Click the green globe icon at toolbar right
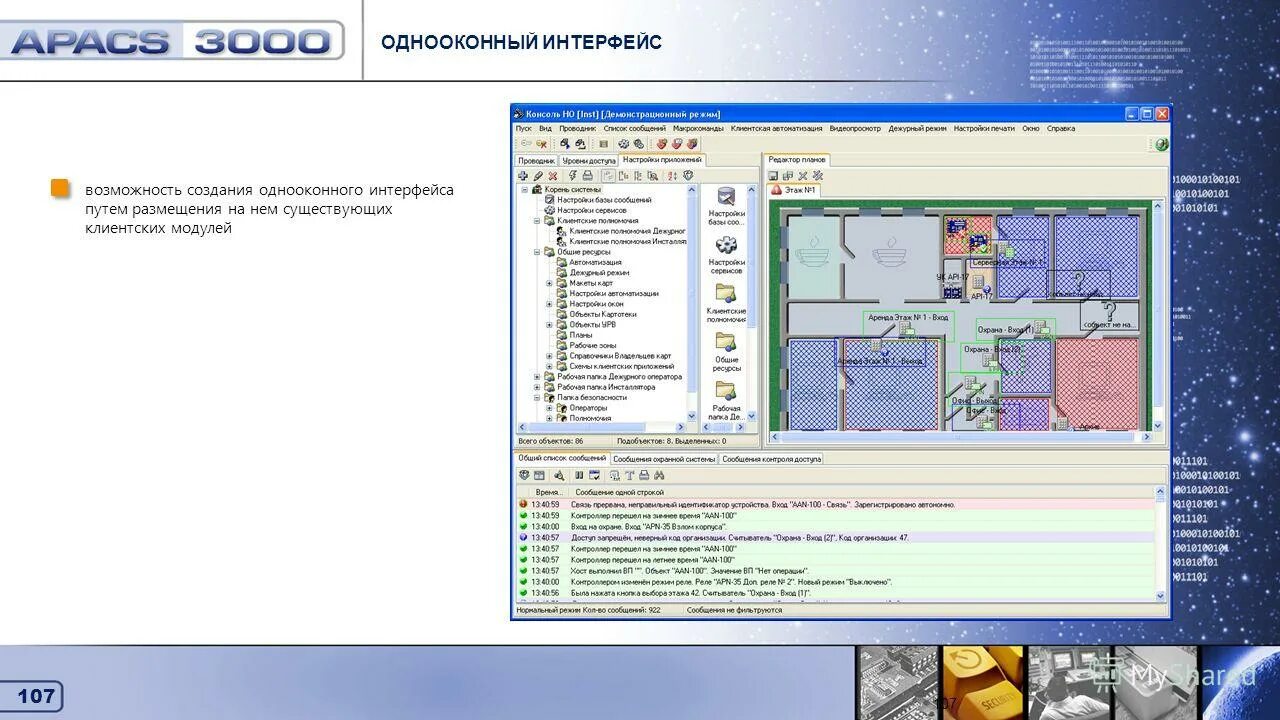This screenshot has width=1280, height=720. 1161,144
